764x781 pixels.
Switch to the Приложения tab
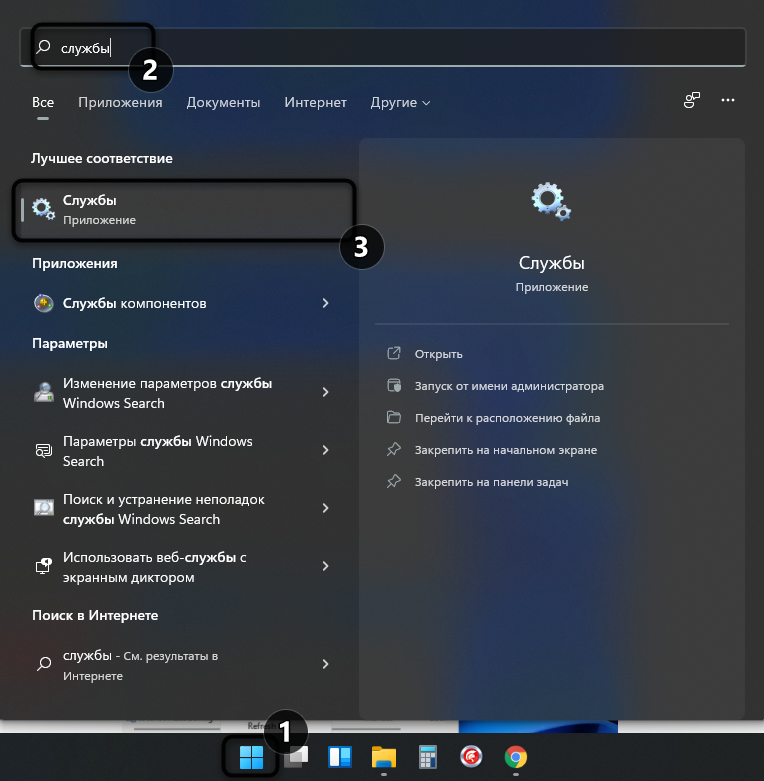pyautogui.click(x=120, y=102)
